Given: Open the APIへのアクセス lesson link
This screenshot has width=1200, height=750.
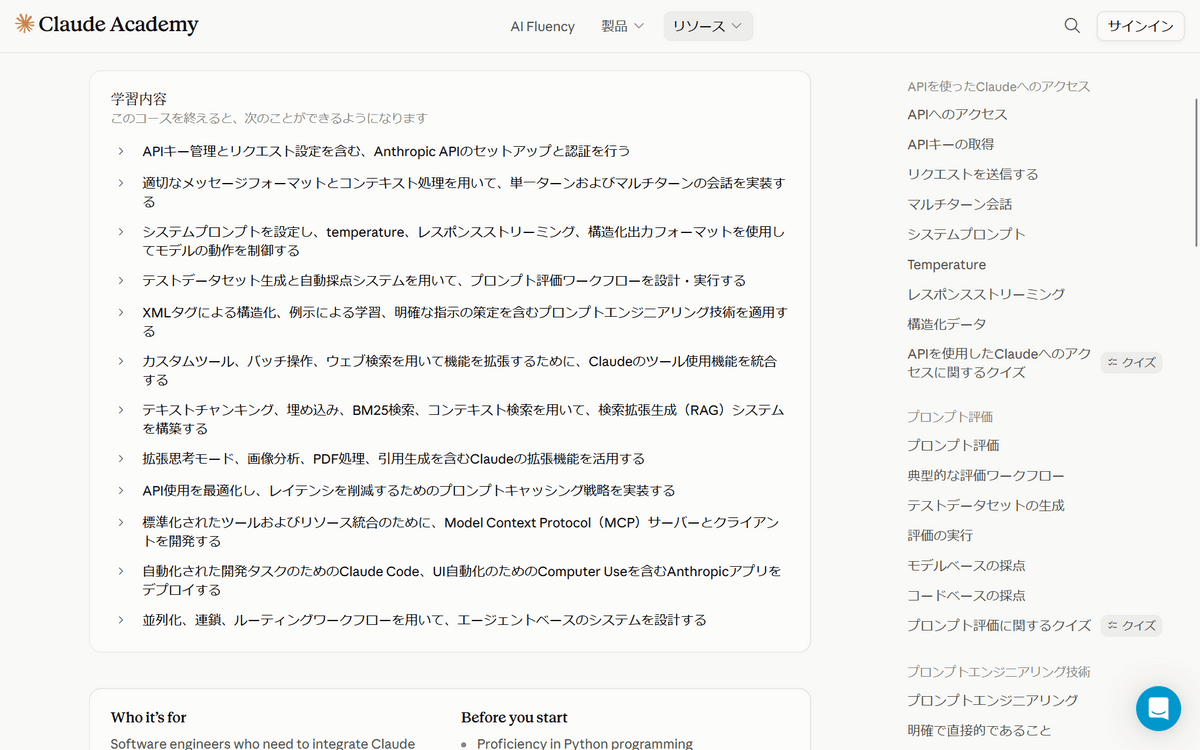Looking at the screenshot, I should point(957,114).
